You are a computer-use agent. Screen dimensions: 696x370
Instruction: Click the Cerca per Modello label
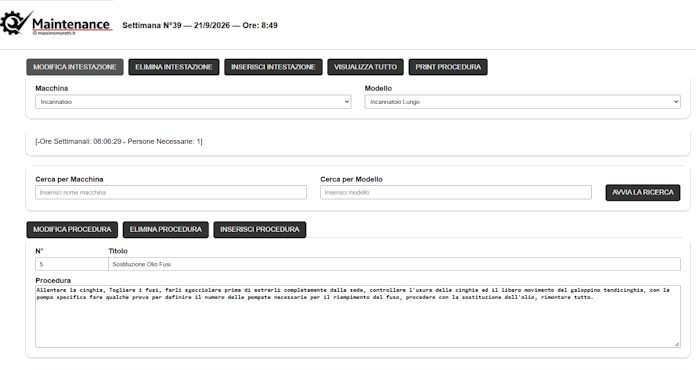point(352,179)
